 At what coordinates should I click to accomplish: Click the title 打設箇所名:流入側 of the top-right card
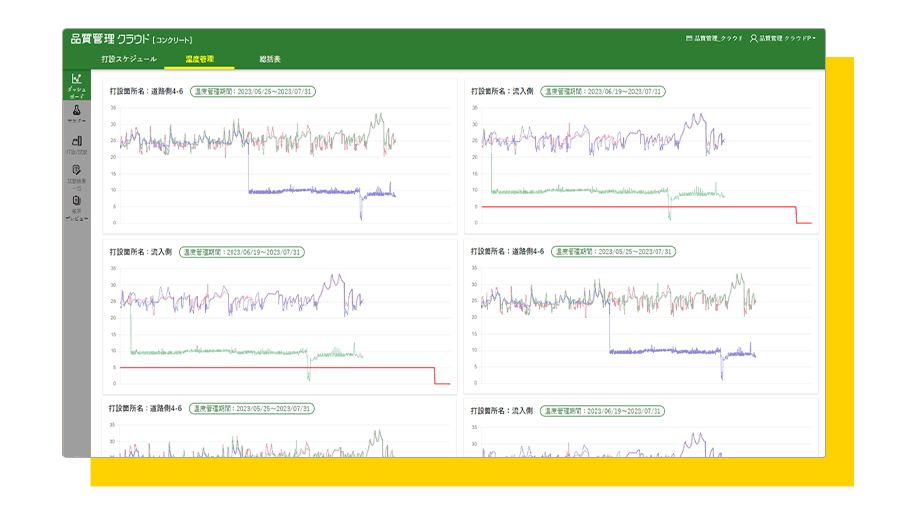point(502,92)
